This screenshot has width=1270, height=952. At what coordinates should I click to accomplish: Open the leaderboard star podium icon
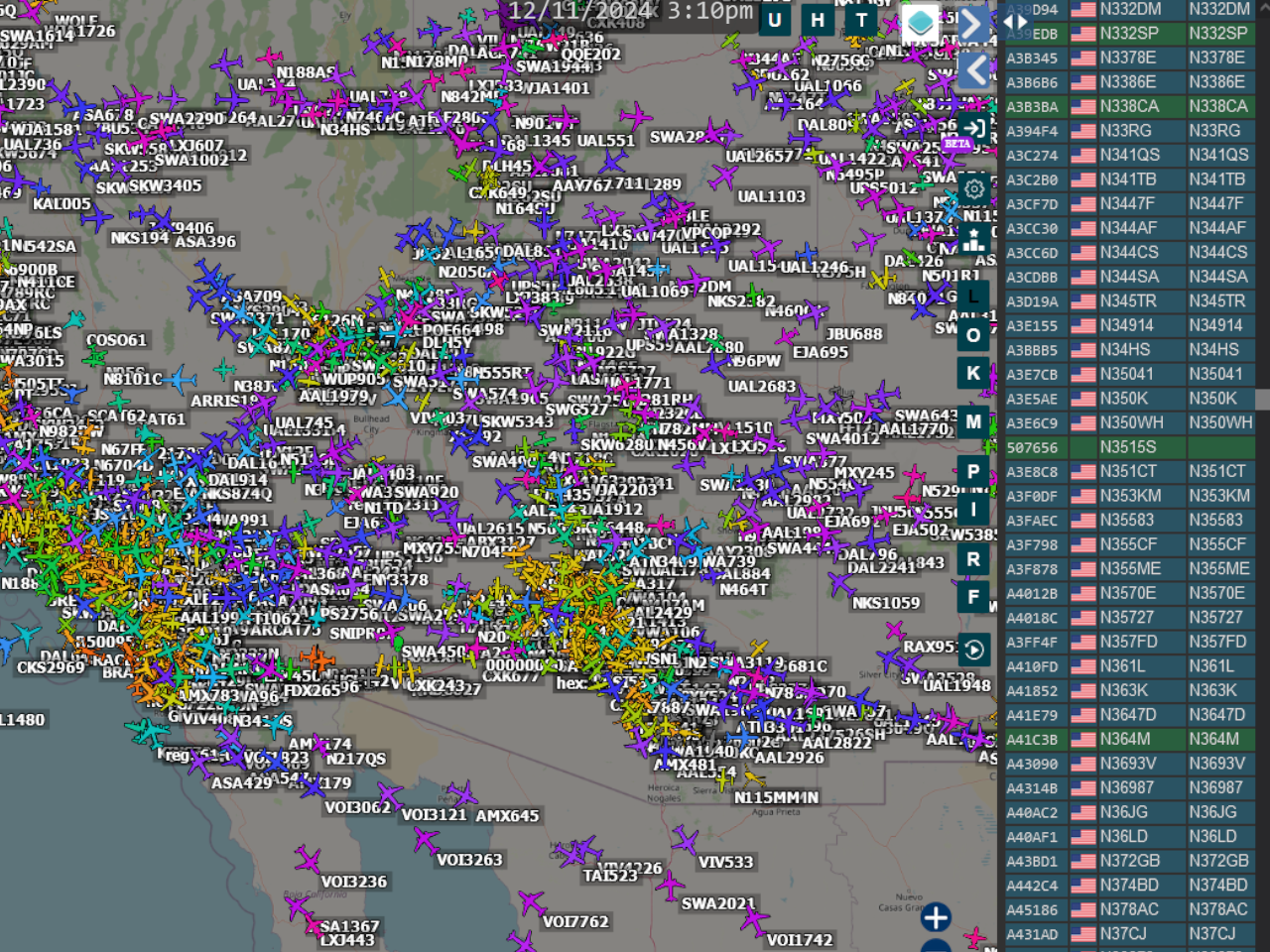click(974, 238)
